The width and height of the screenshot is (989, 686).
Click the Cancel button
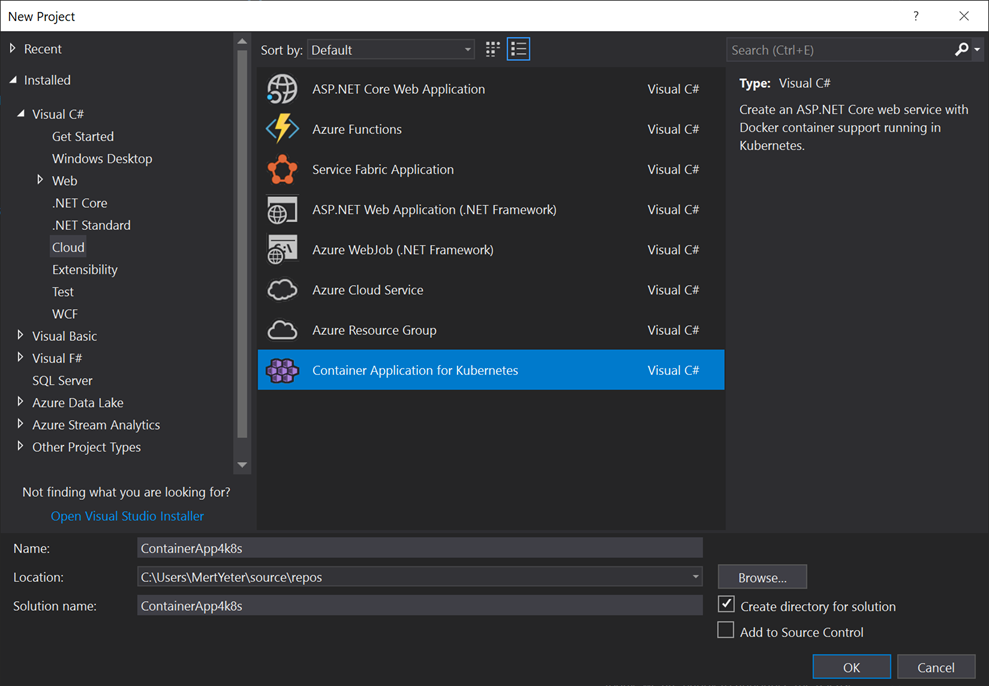tap(935, 667)
